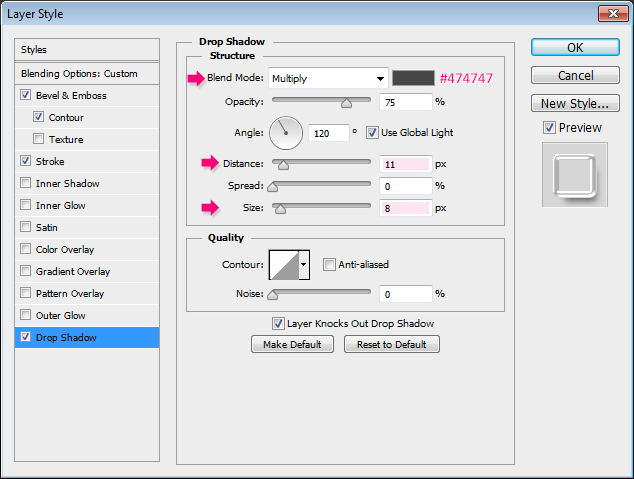Uncheck the Drop Shadow checkbox
This screenshot has height=479, width=634.
[25, 337]
